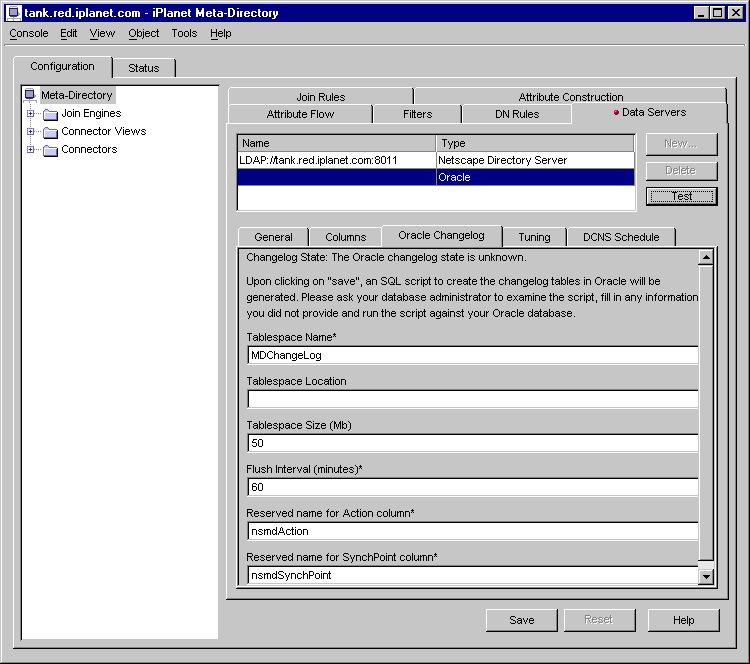Viewport: 750px width, 664px height.
Task: Select the Oracle Changelog sub-tab
Action: [441, 235]
